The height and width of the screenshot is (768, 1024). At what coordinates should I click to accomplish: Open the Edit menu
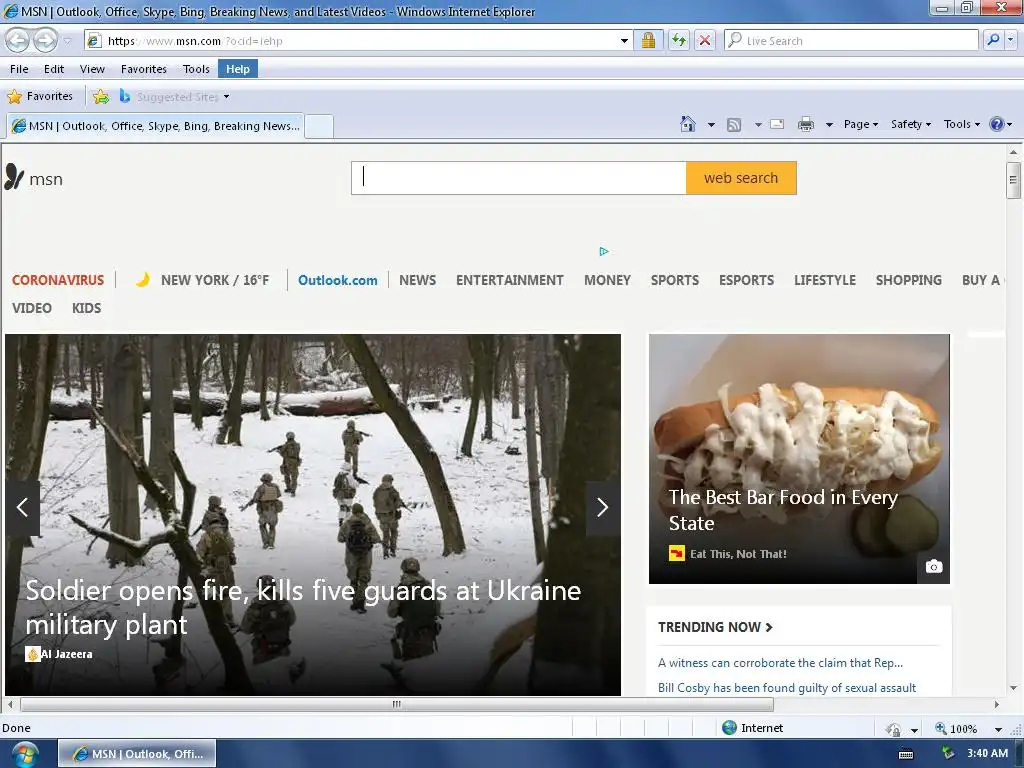pos(54,69)
